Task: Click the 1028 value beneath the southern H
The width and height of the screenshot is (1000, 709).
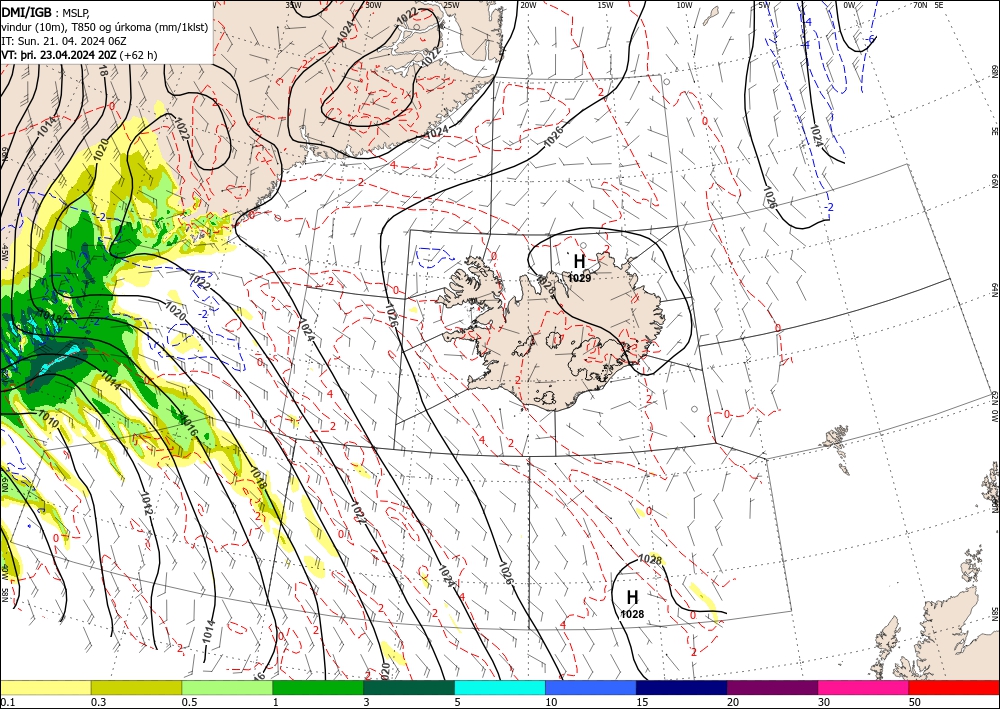Action: pos(632,614)
